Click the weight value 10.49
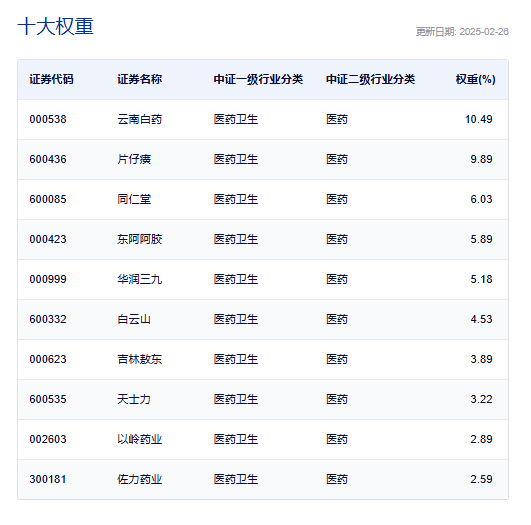531x525 pixels. [479, 120]
